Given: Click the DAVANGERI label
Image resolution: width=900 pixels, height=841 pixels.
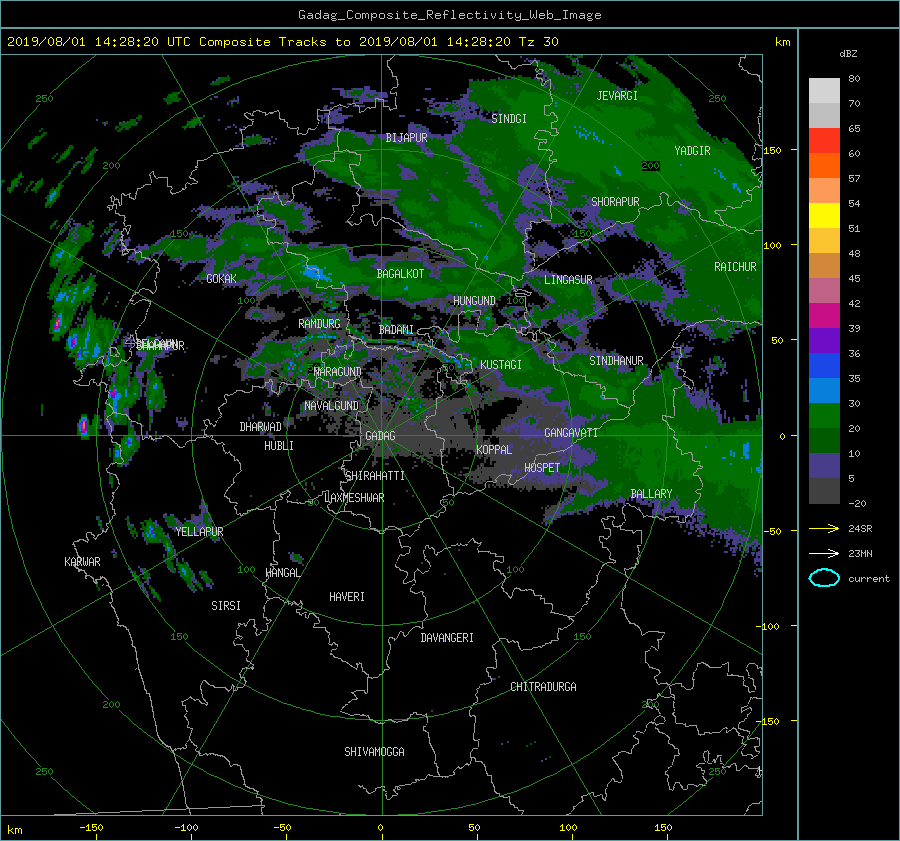Looking at the screenshot, I should point(447,638).
